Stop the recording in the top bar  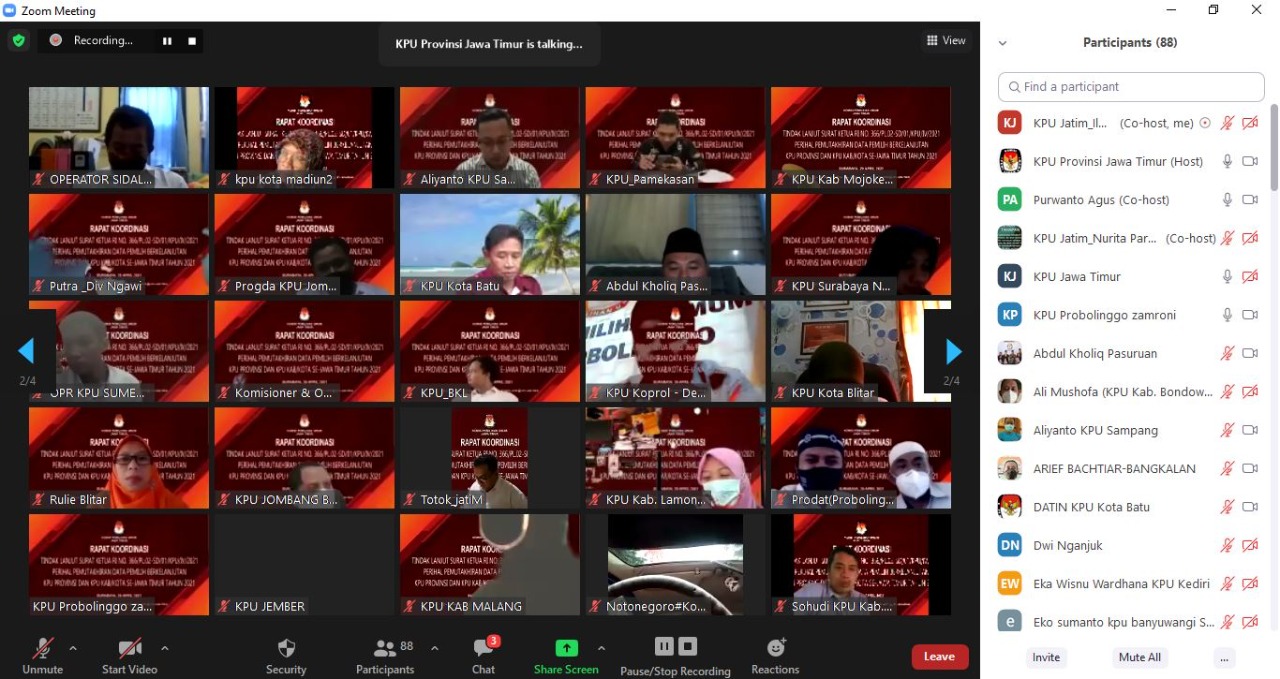[192, 41]
